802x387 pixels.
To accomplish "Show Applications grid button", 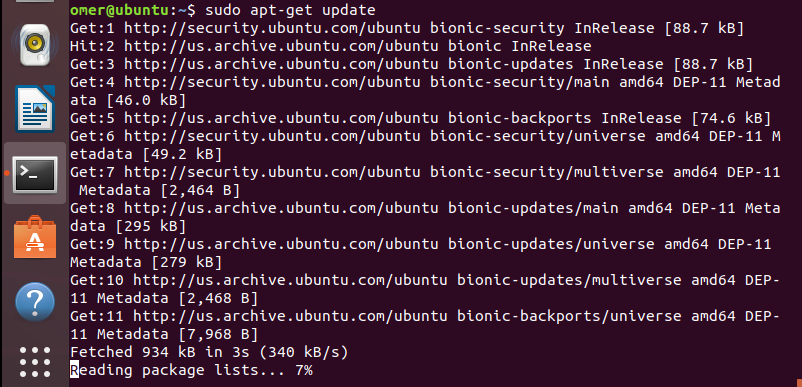I will [35, 362].
